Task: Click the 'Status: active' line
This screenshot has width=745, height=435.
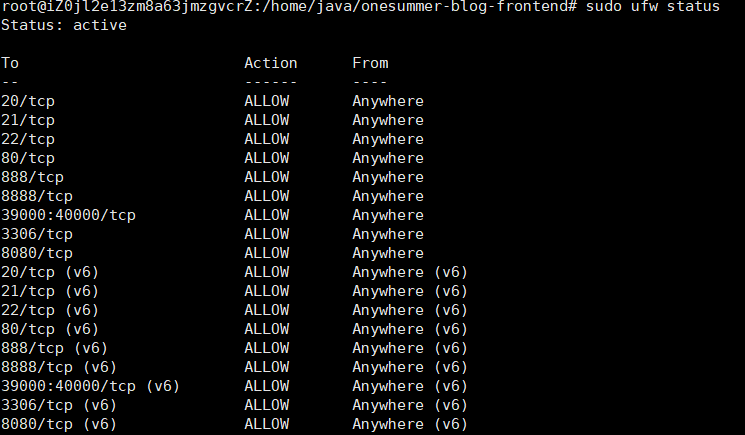Action: tap(64, 25)
